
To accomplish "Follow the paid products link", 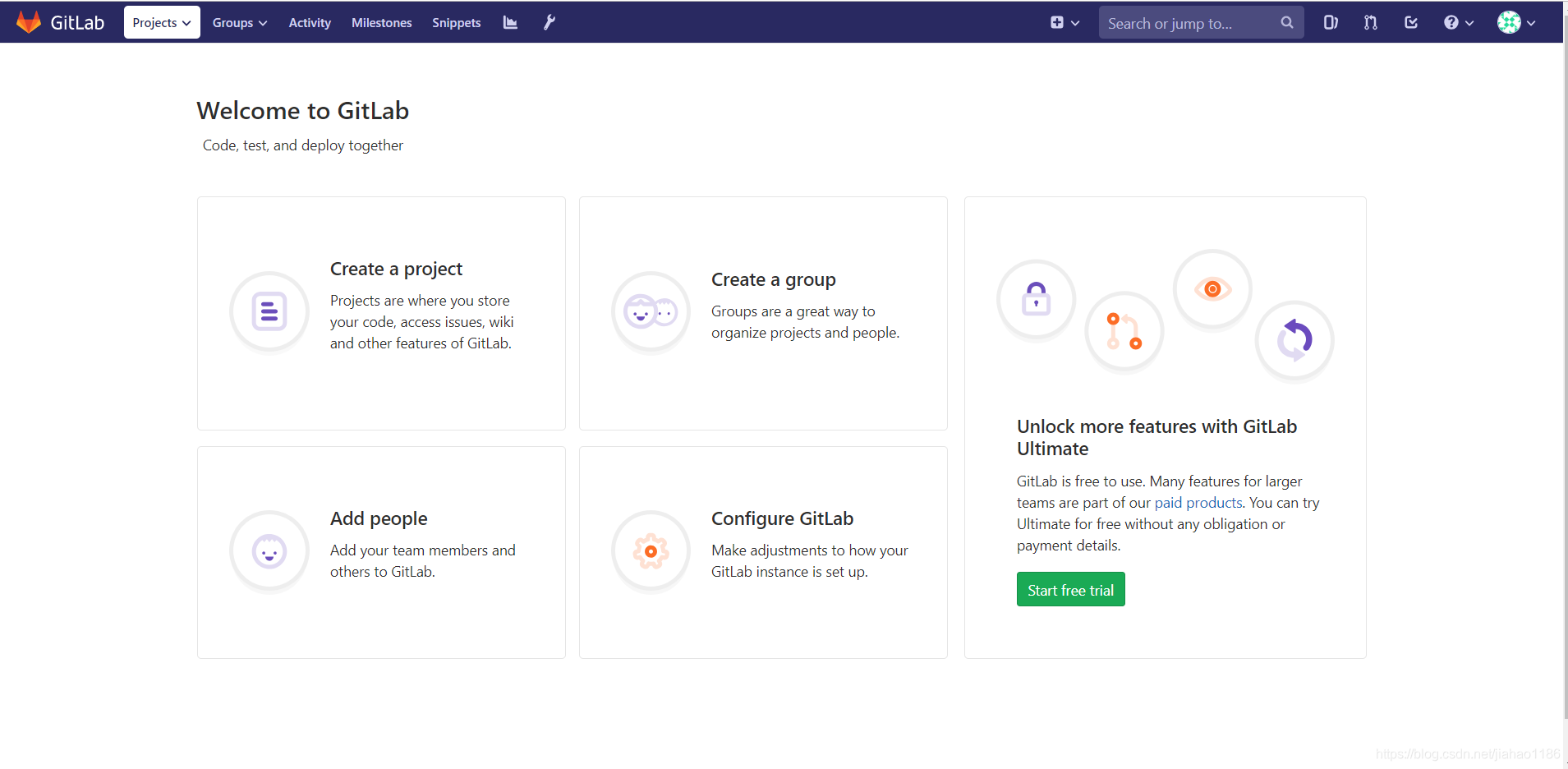I will click(x=1198, y=503).
